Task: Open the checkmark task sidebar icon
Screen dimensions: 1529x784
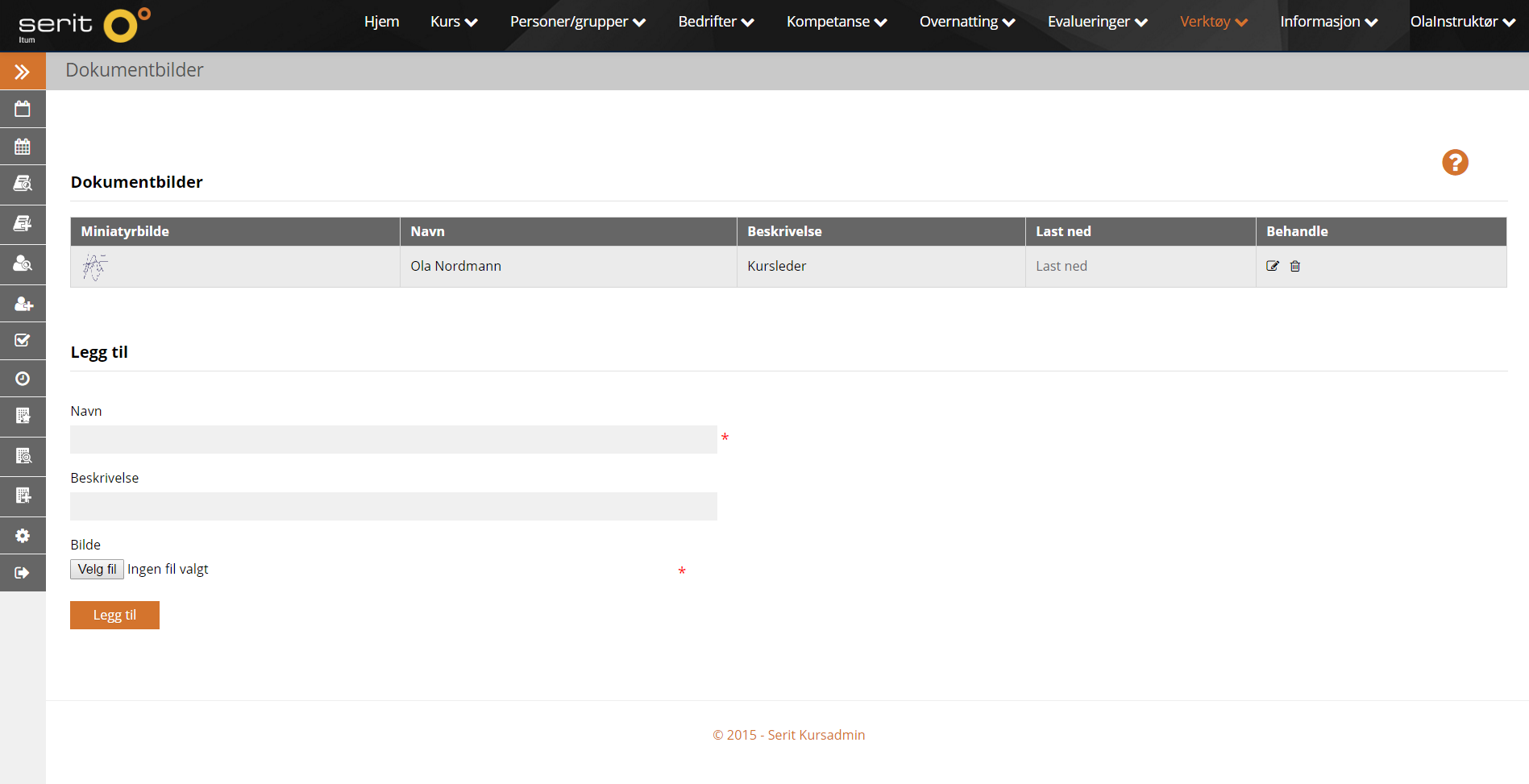Action: [x=23, y=340]
